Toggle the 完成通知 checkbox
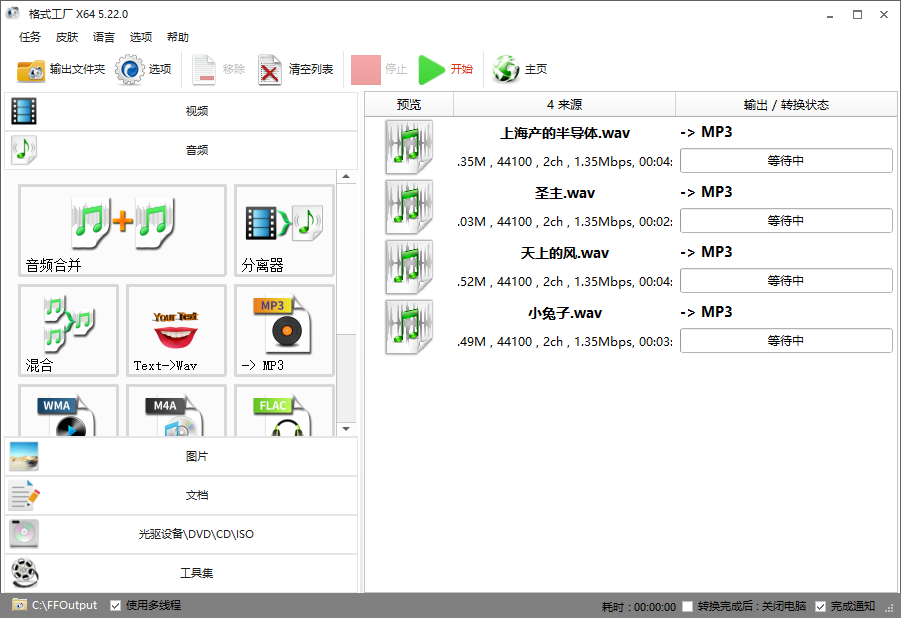901x618 pixels. click(x=820, y=606)
